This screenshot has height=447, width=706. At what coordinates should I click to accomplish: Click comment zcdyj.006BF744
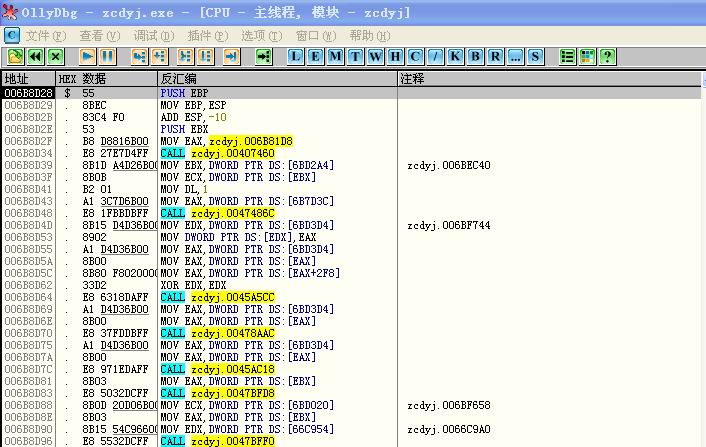pyautogui.click(x=448, y=226)
